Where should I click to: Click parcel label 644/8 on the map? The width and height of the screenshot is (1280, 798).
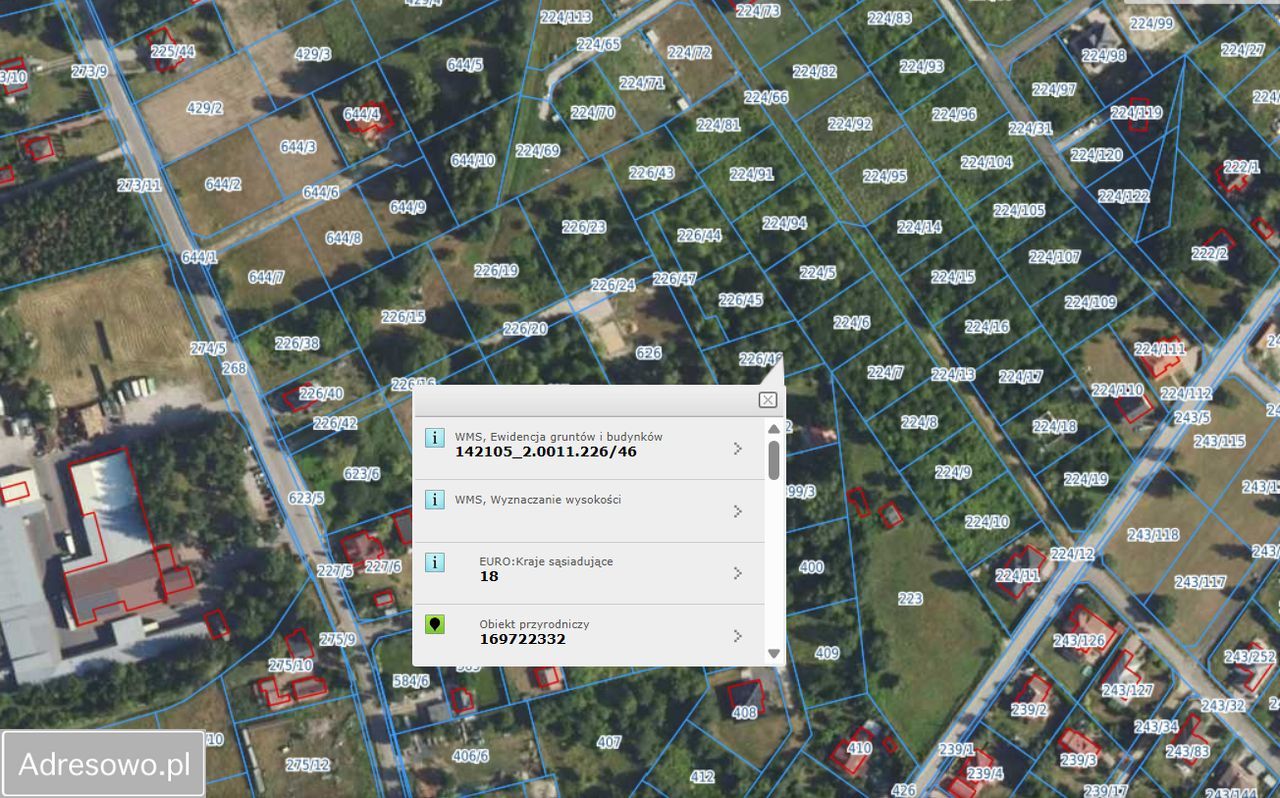coord(344,238)
